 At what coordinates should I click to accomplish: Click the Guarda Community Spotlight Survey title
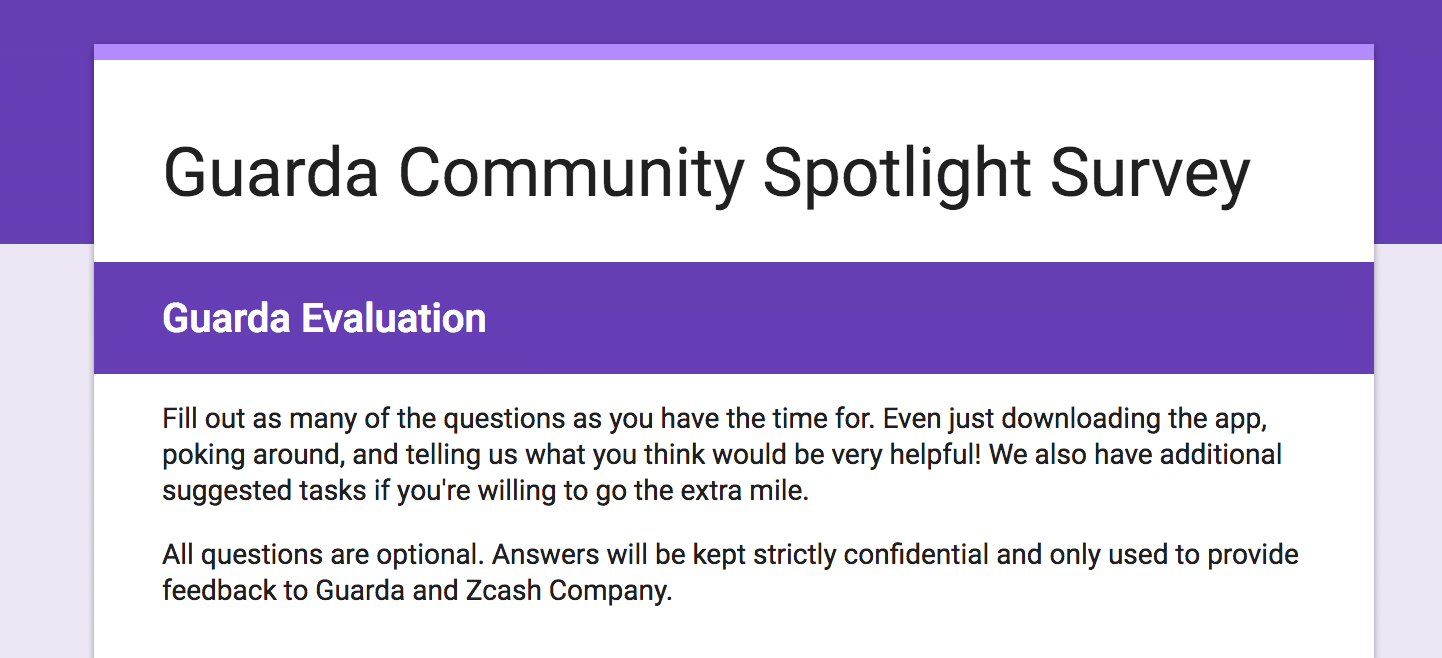coord(706,173)
